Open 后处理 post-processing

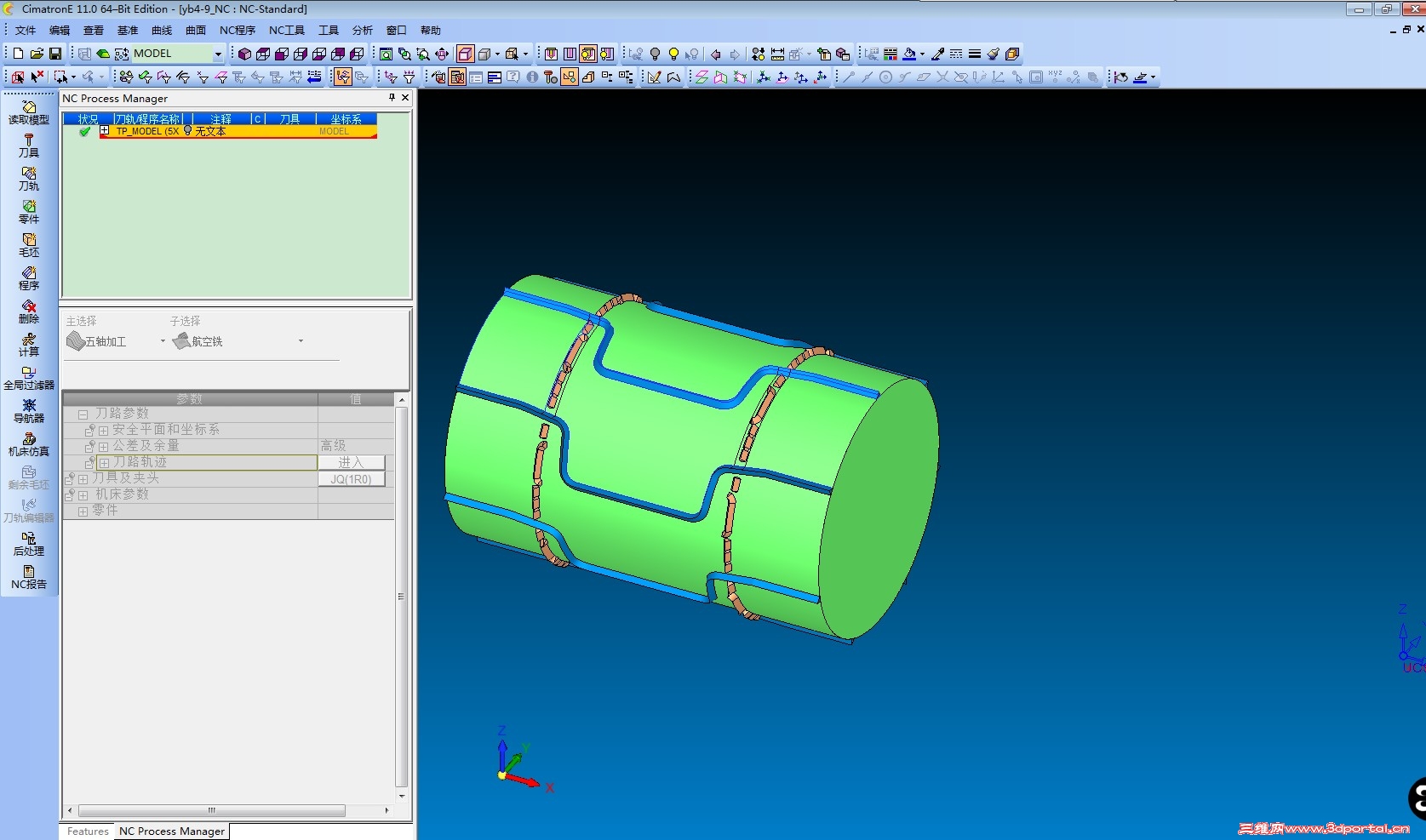coord(29,545)
